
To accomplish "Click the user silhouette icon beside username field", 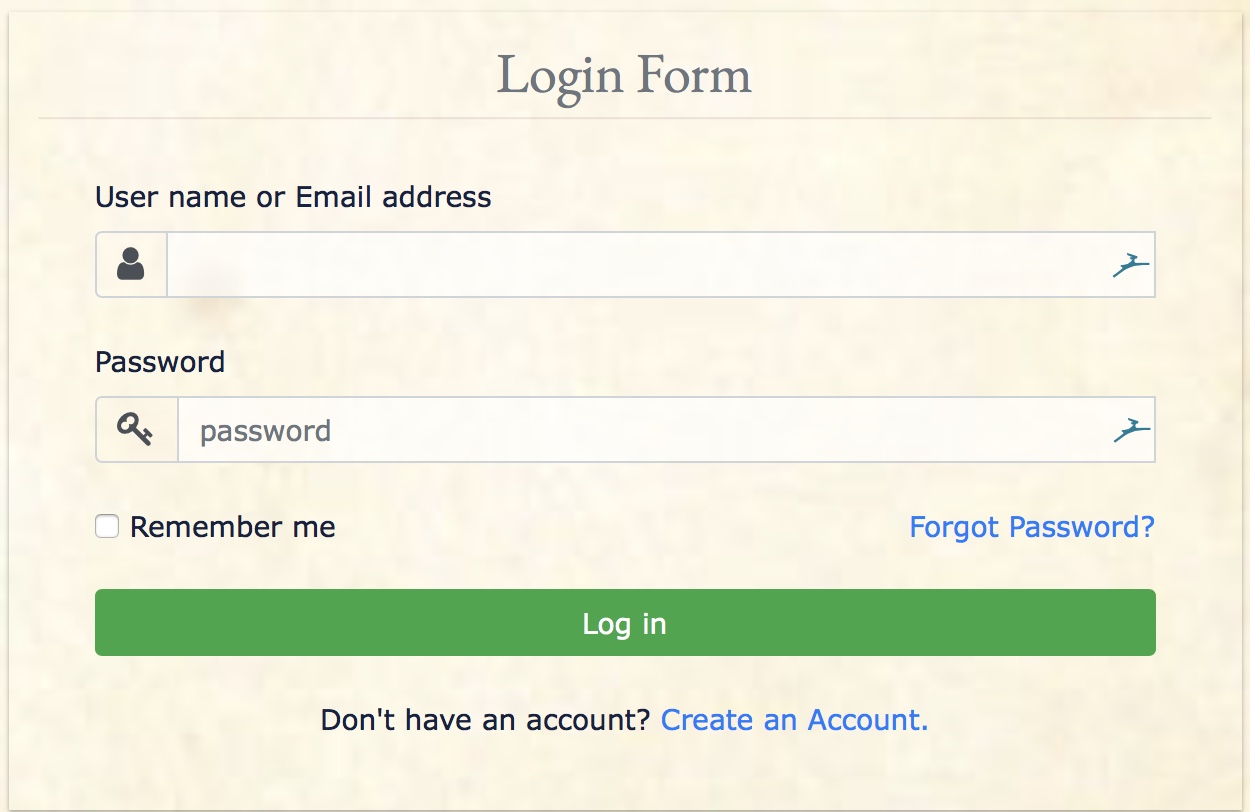I will pyautogui.click(x=131, y=264).
